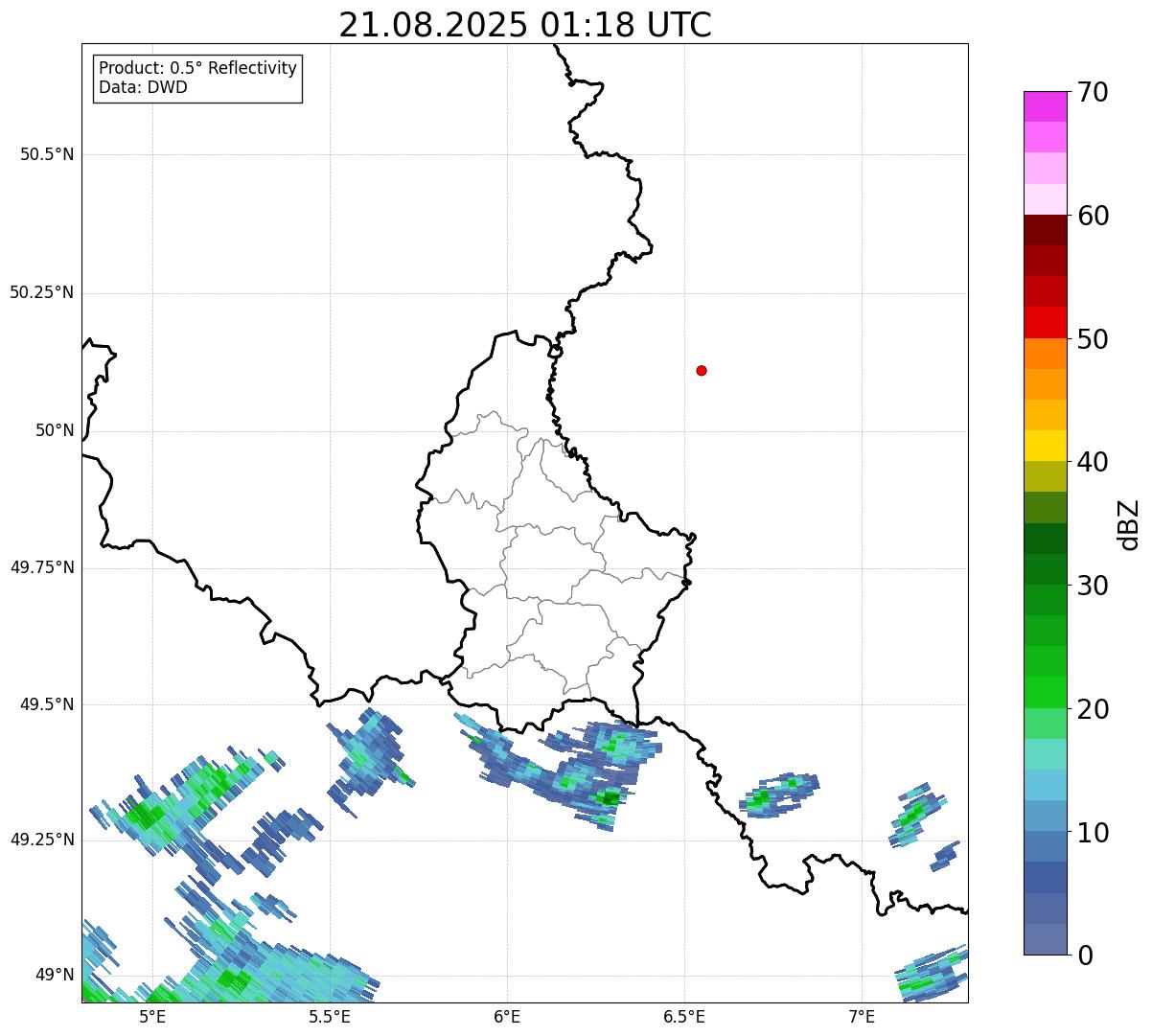Image resolution: width=1152 pixels, height=1036 pixels.
Task: Click the colorbar '10' tick label
Action: [1093, 833]
